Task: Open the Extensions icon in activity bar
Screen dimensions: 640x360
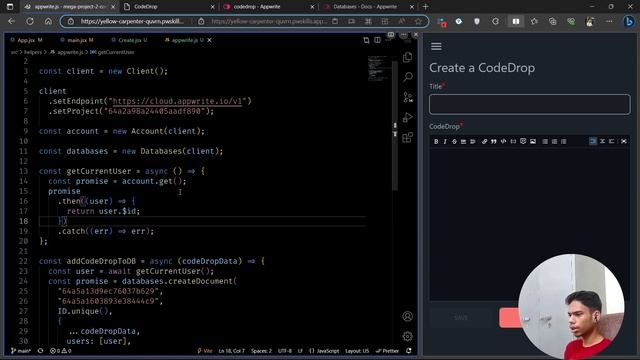Action: pyautogui.click(x=407, y=138)
